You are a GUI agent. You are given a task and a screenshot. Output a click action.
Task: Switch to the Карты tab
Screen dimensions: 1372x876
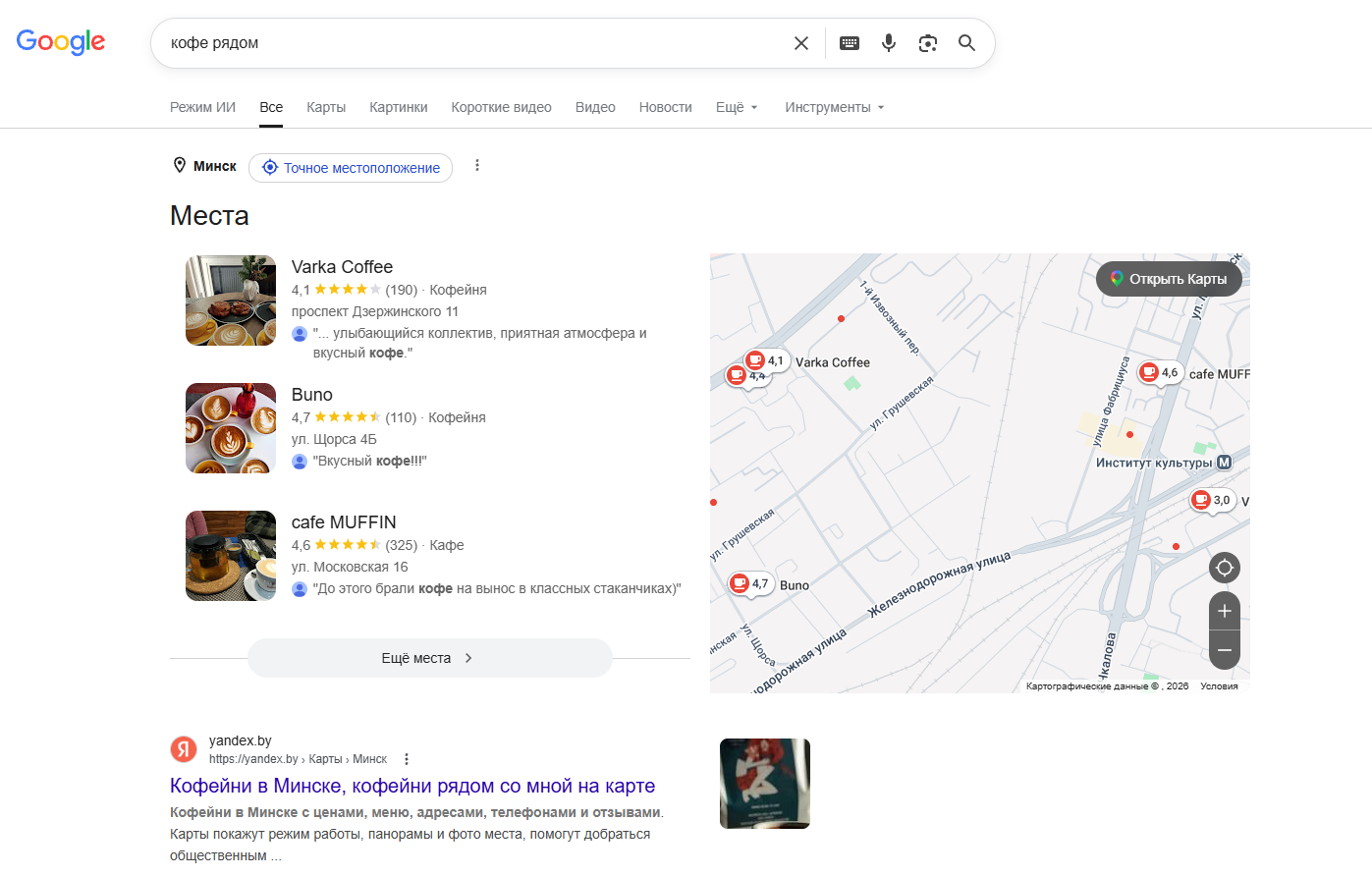click(x=326, y=107)
